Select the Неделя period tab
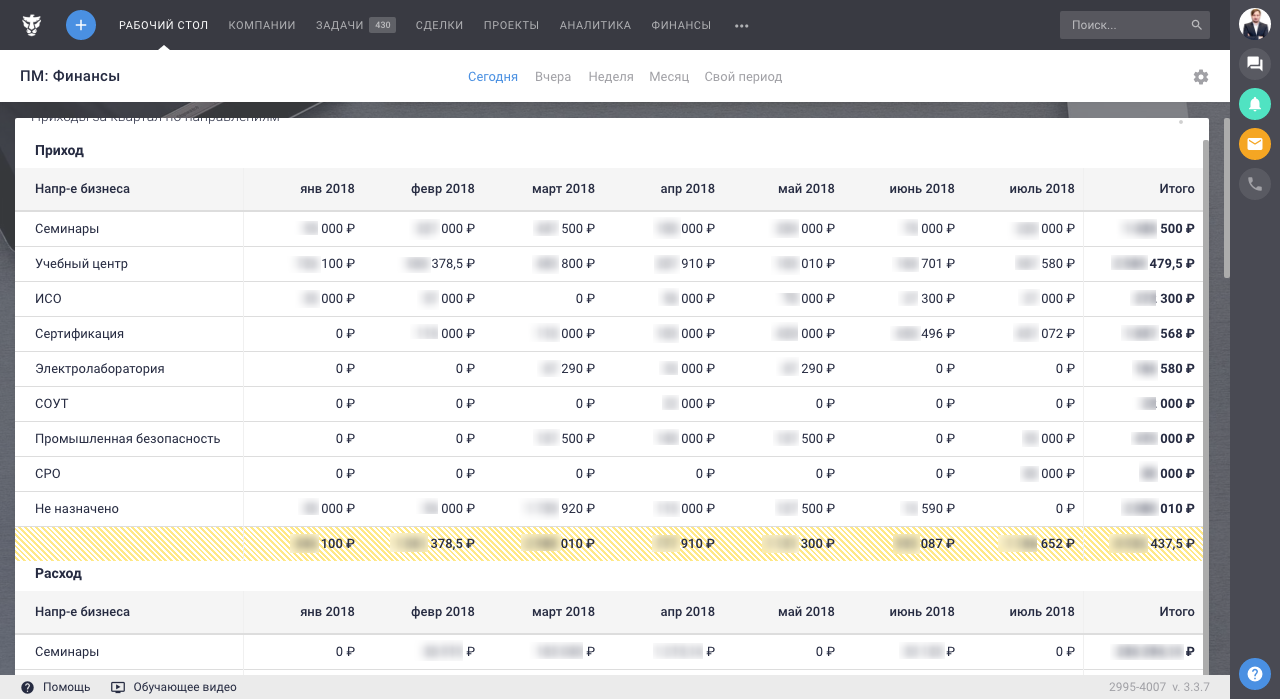This screenshot has height=699, width=1280. [x=611, y=77]
